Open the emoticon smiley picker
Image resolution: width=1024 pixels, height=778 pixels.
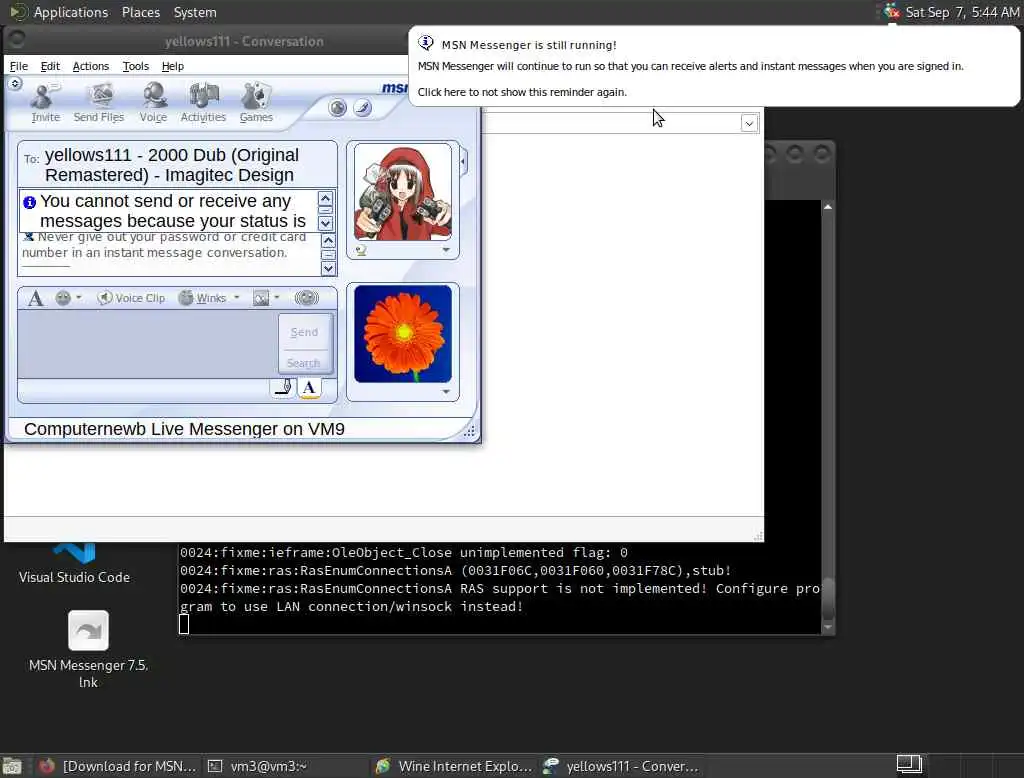pos(63,298)
